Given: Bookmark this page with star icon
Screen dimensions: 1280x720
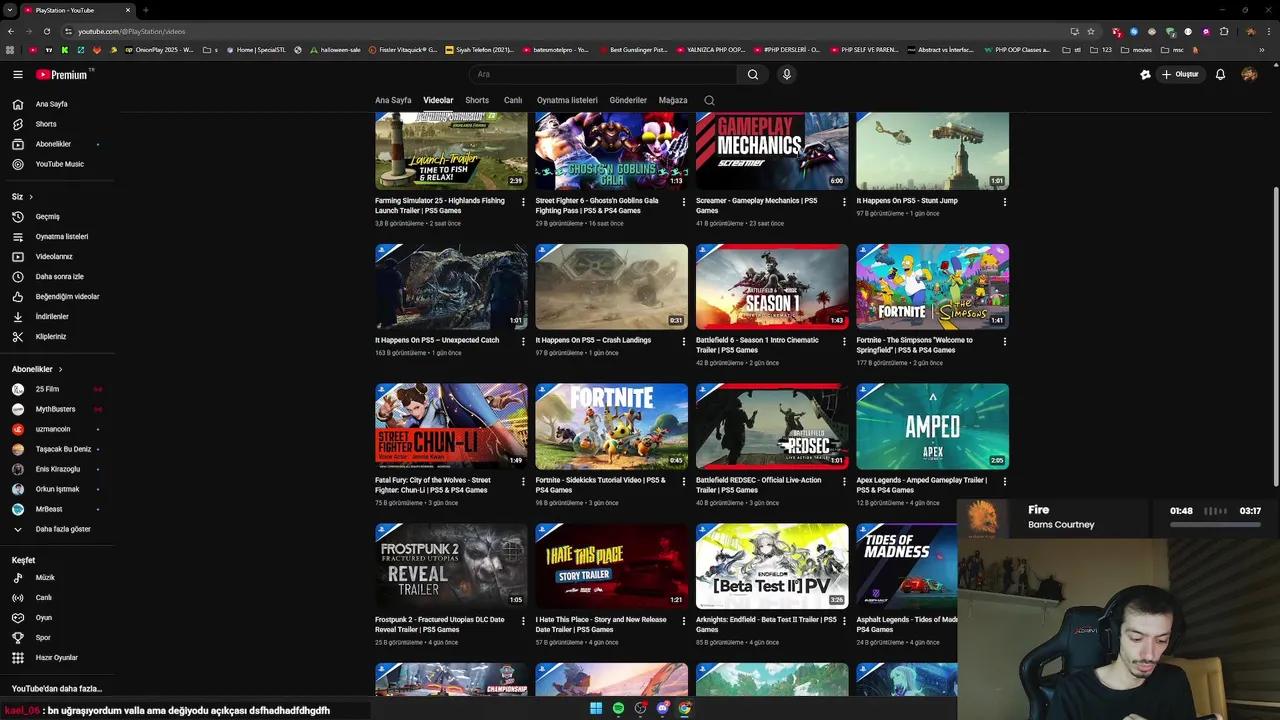Looking at the screenshot, I should 1091,31.
